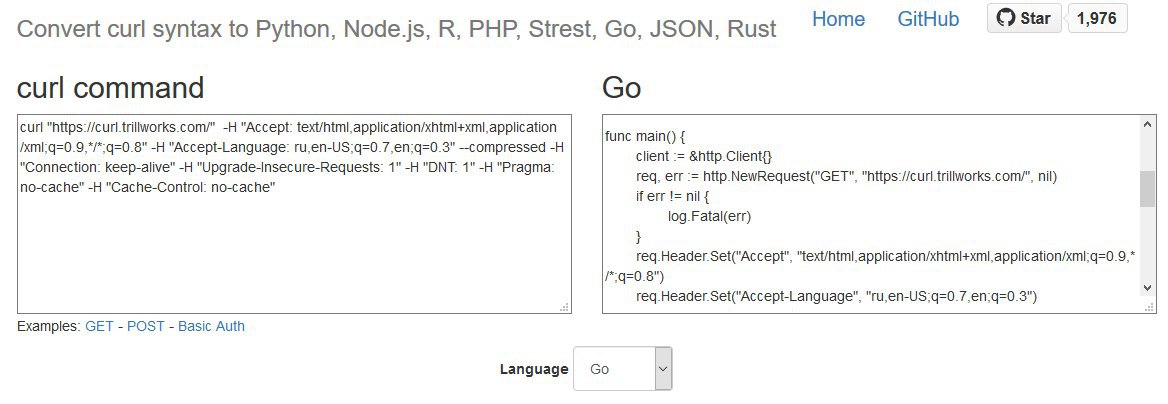This screenshot has height=404, width=1168.
Task: Click the curl command textarea resize handle
Action: click(x=565, y=306)
